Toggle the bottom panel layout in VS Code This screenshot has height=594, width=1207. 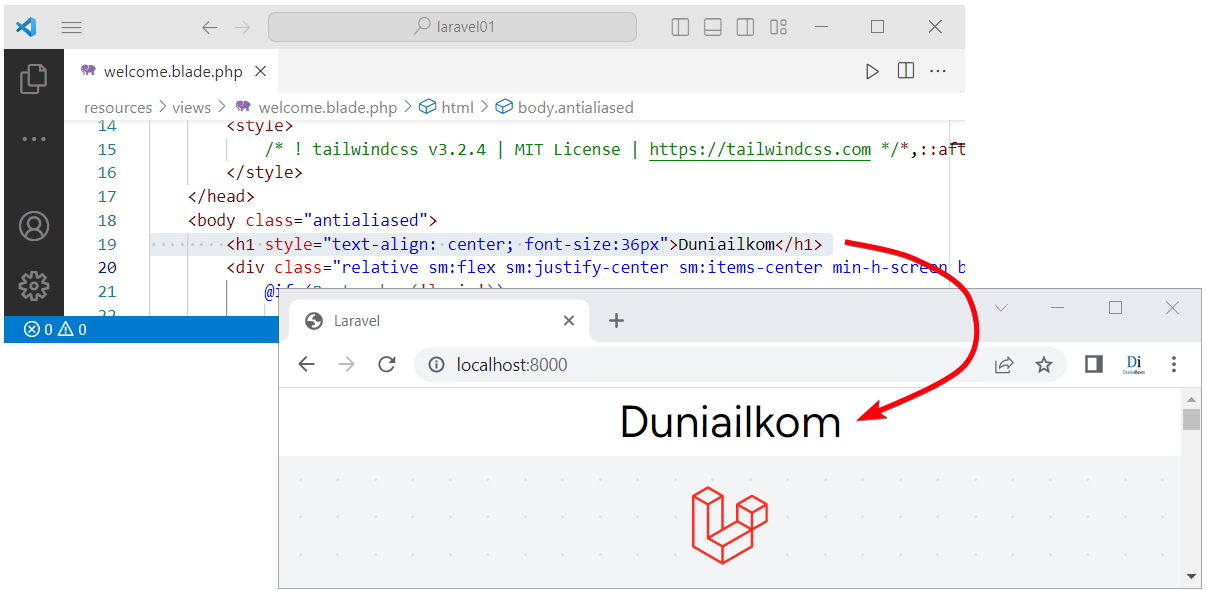pos(713,27)
